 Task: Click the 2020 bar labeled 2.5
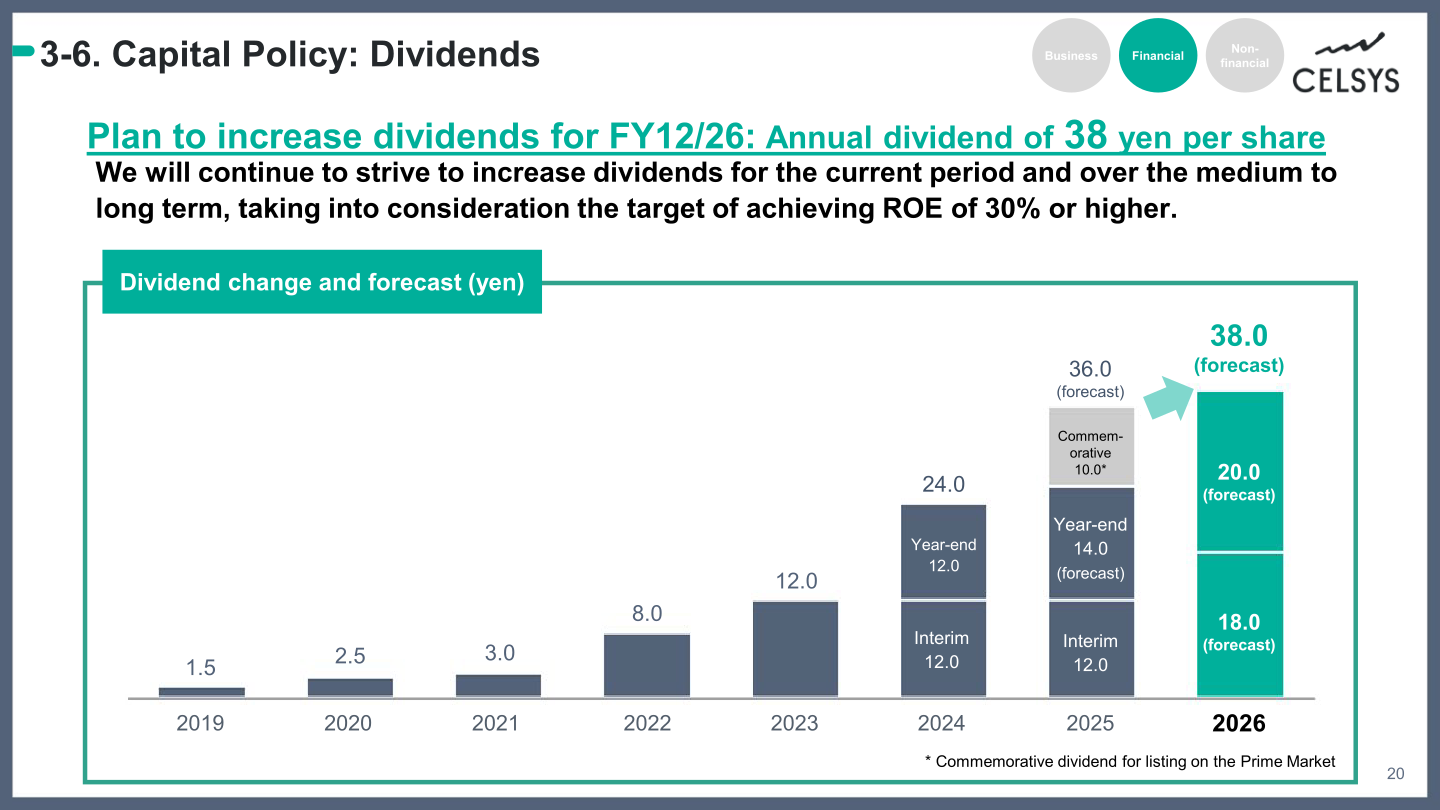click(350, 687)
